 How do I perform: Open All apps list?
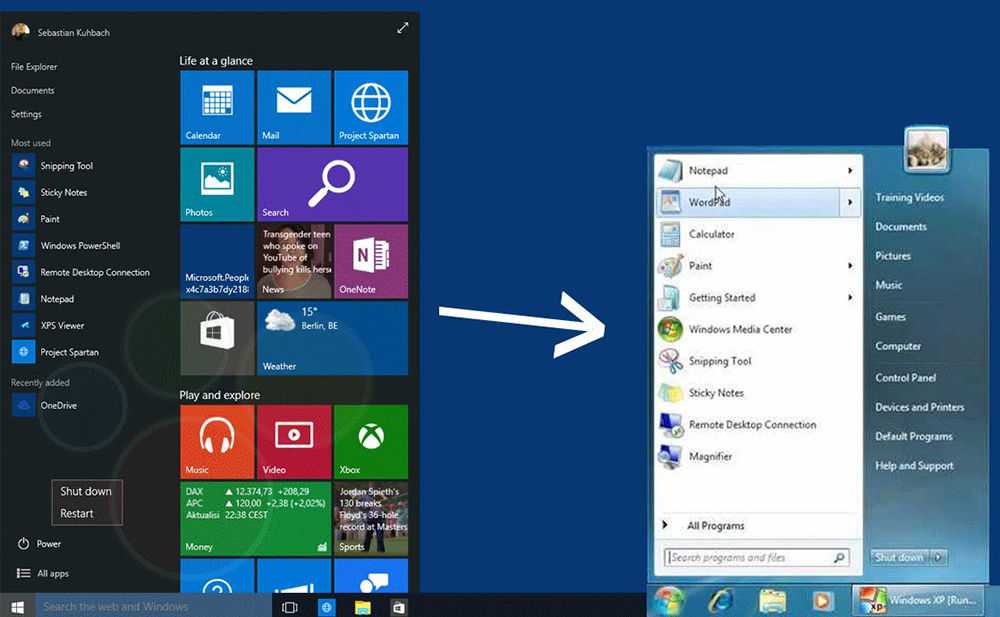click(52, 573)
